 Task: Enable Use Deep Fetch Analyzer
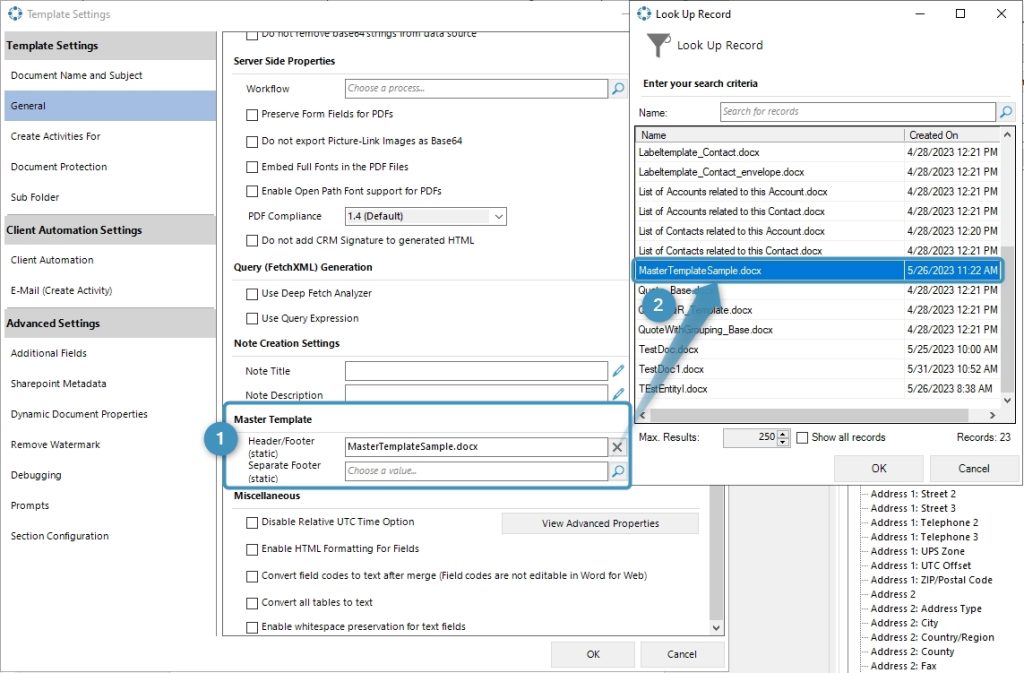[252, 294]
